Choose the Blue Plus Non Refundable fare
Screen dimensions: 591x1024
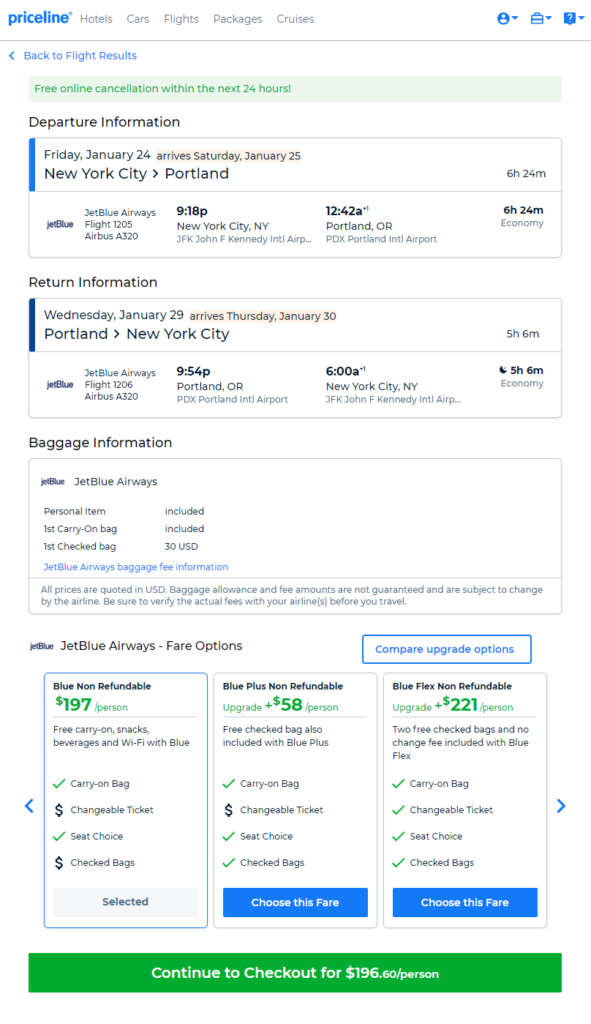click(x=295, y=902)
